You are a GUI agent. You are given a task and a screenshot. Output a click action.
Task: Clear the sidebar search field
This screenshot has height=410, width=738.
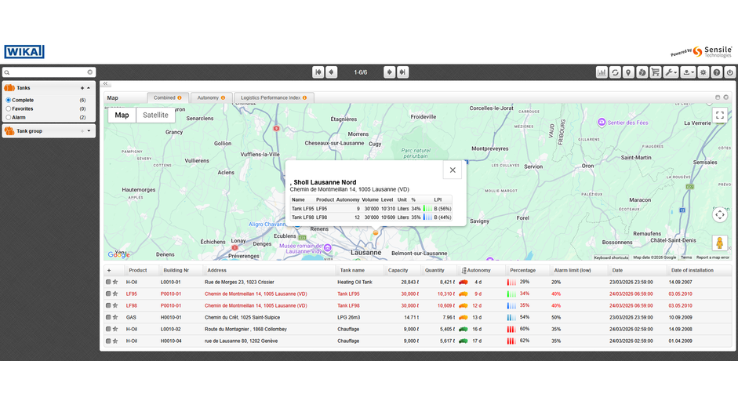[90, 72]
